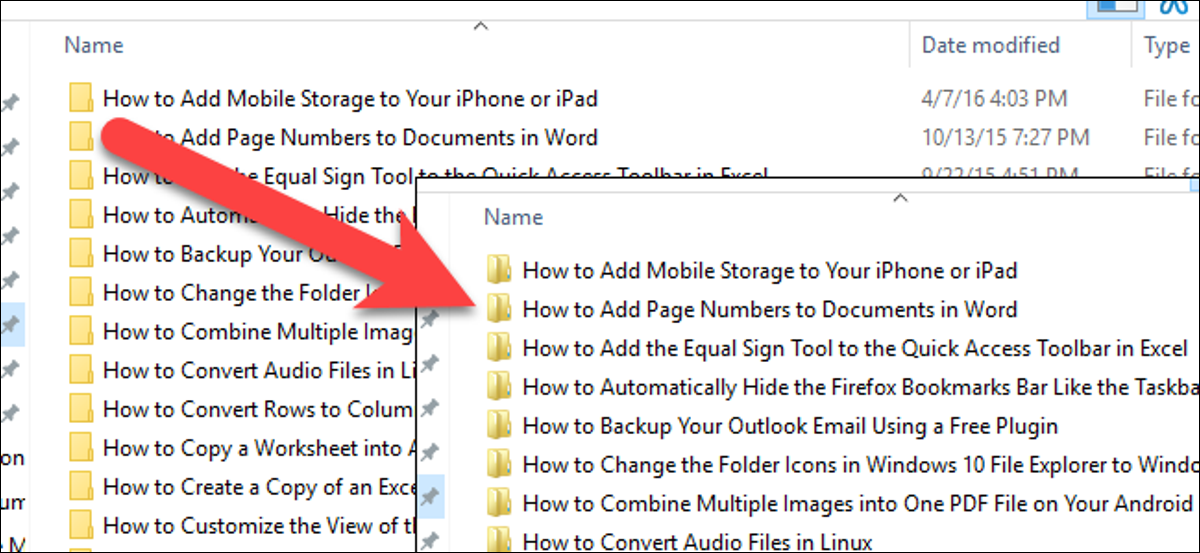Click sort chevron above Name in front window
The width and height of the screenshot is (1200, 553).
click(900, 198)
